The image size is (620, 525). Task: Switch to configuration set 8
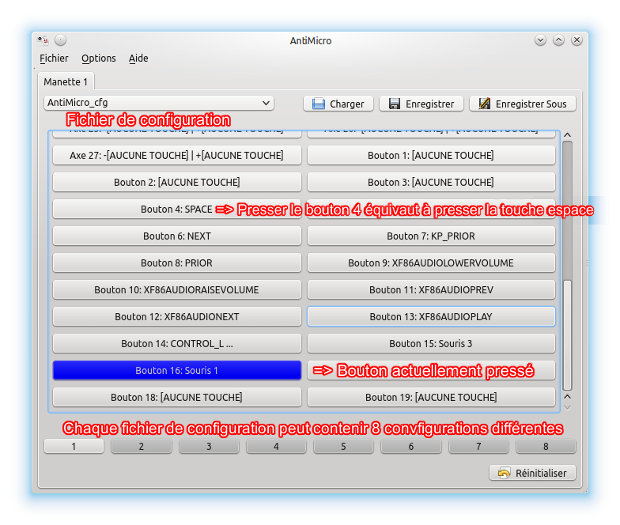coord(545,446)
